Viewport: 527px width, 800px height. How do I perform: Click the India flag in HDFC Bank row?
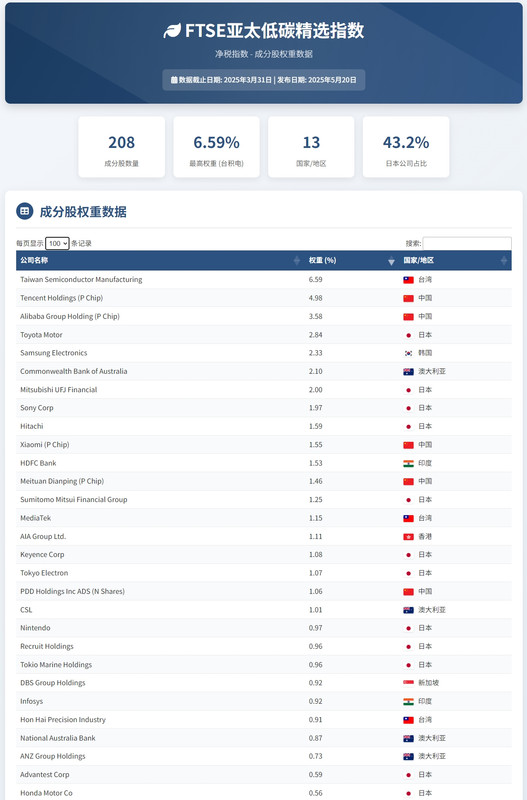tap(409, 463)
